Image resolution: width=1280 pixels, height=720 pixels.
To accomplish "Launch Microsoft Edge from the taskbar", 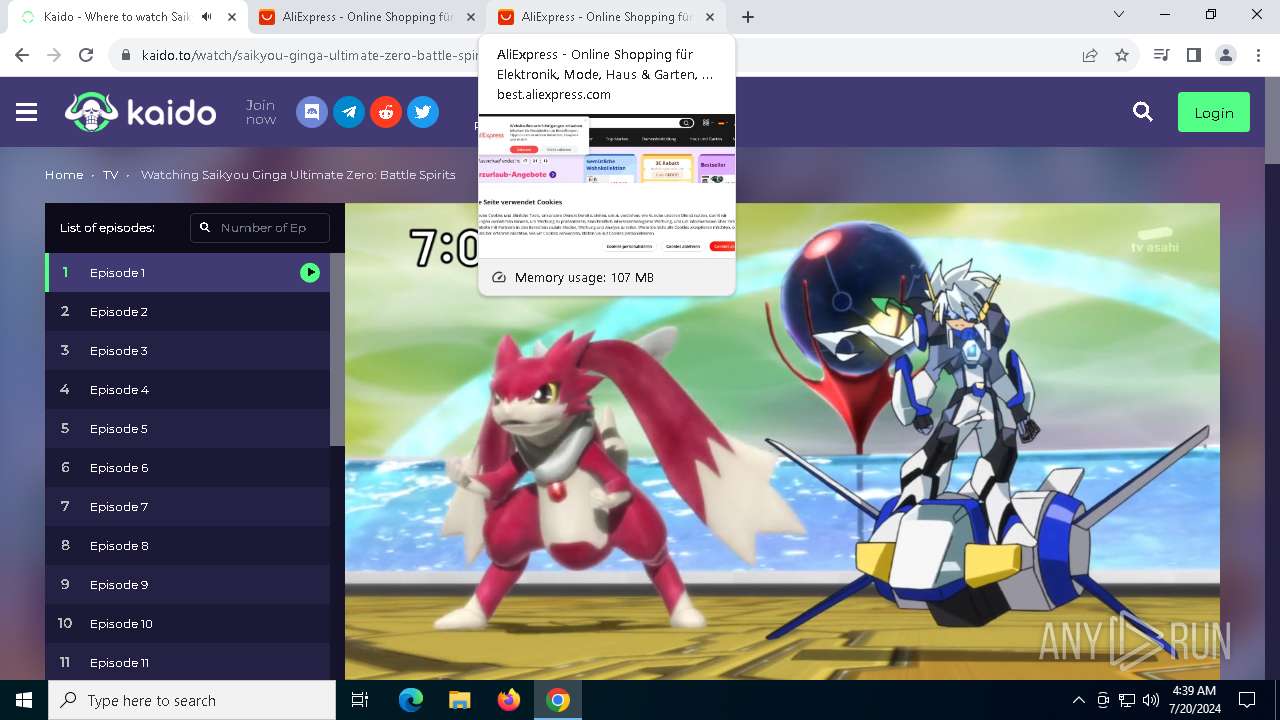I will click(x=411, y=700).
